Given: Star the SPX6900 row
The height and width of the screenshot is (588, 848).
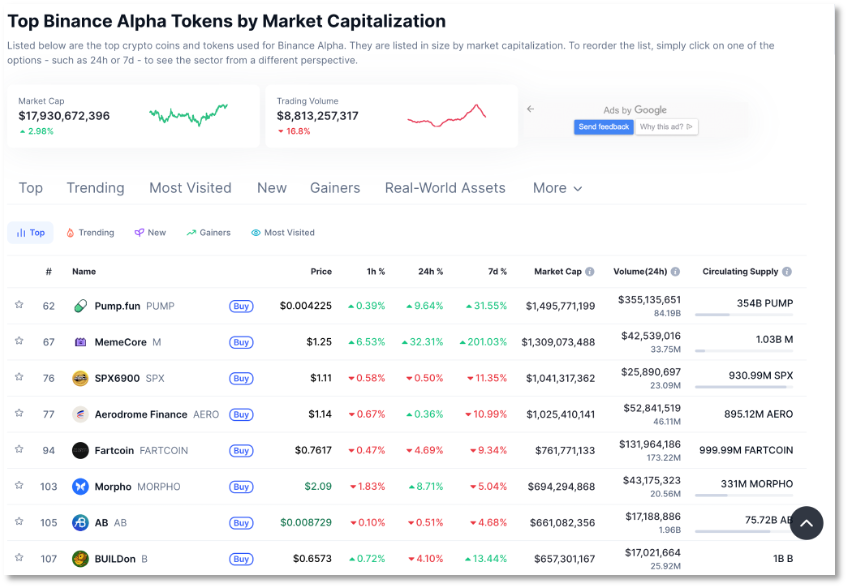Looking at the screenshot, I should [19, 378].
